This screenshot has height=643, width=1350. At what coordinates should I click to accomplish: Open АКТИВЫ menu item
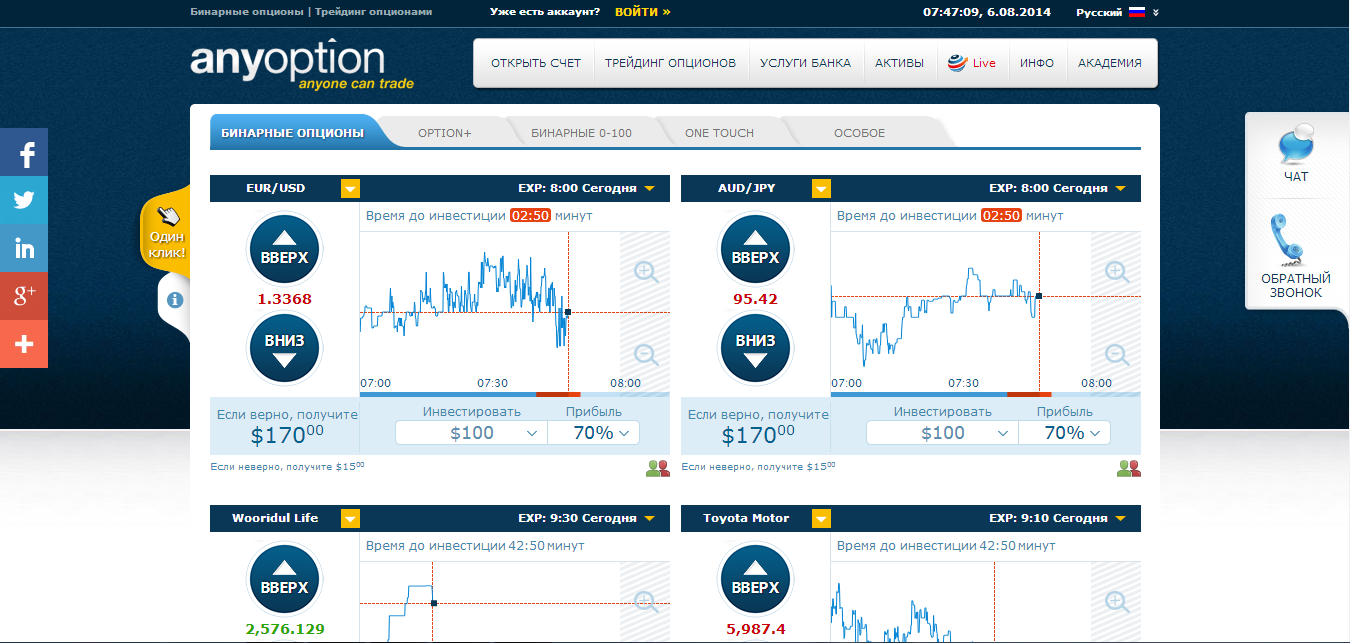(x=899, y=63)
